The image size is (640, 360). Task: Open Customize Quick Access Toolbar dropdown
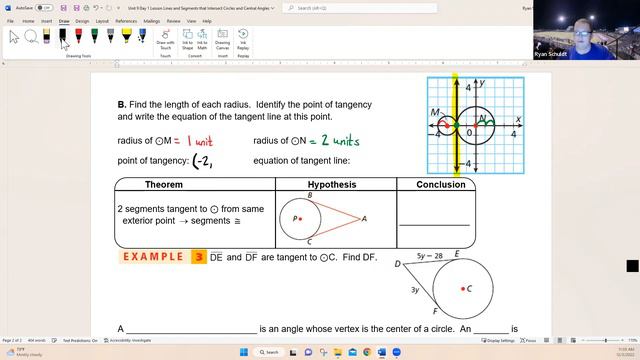coord(118,8)
